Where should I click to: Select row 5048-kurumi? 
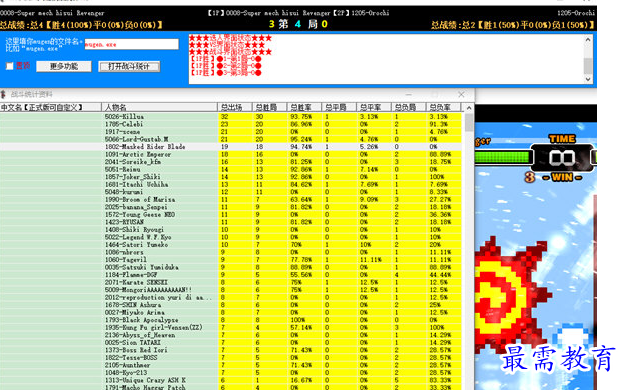(231, 192)
